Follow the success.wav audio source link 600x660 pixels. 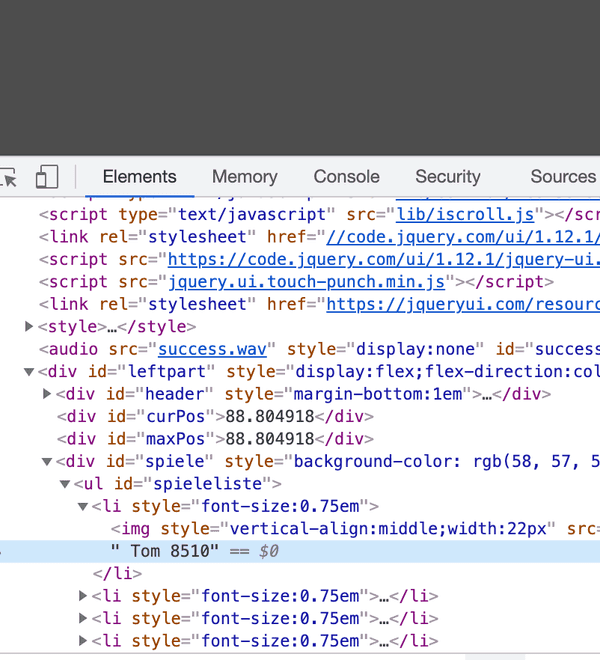pos(212,349)
